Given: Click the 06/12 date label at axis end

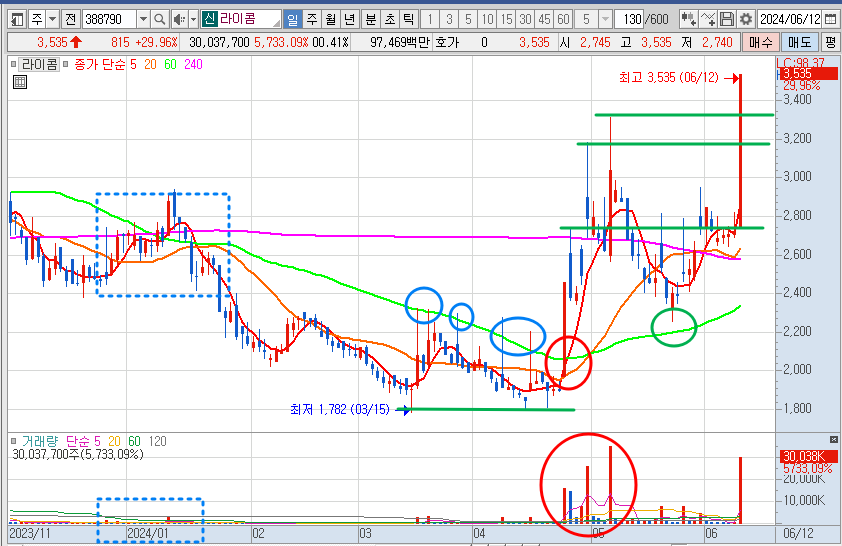Looking at the screenshot, I should (798, 533).
